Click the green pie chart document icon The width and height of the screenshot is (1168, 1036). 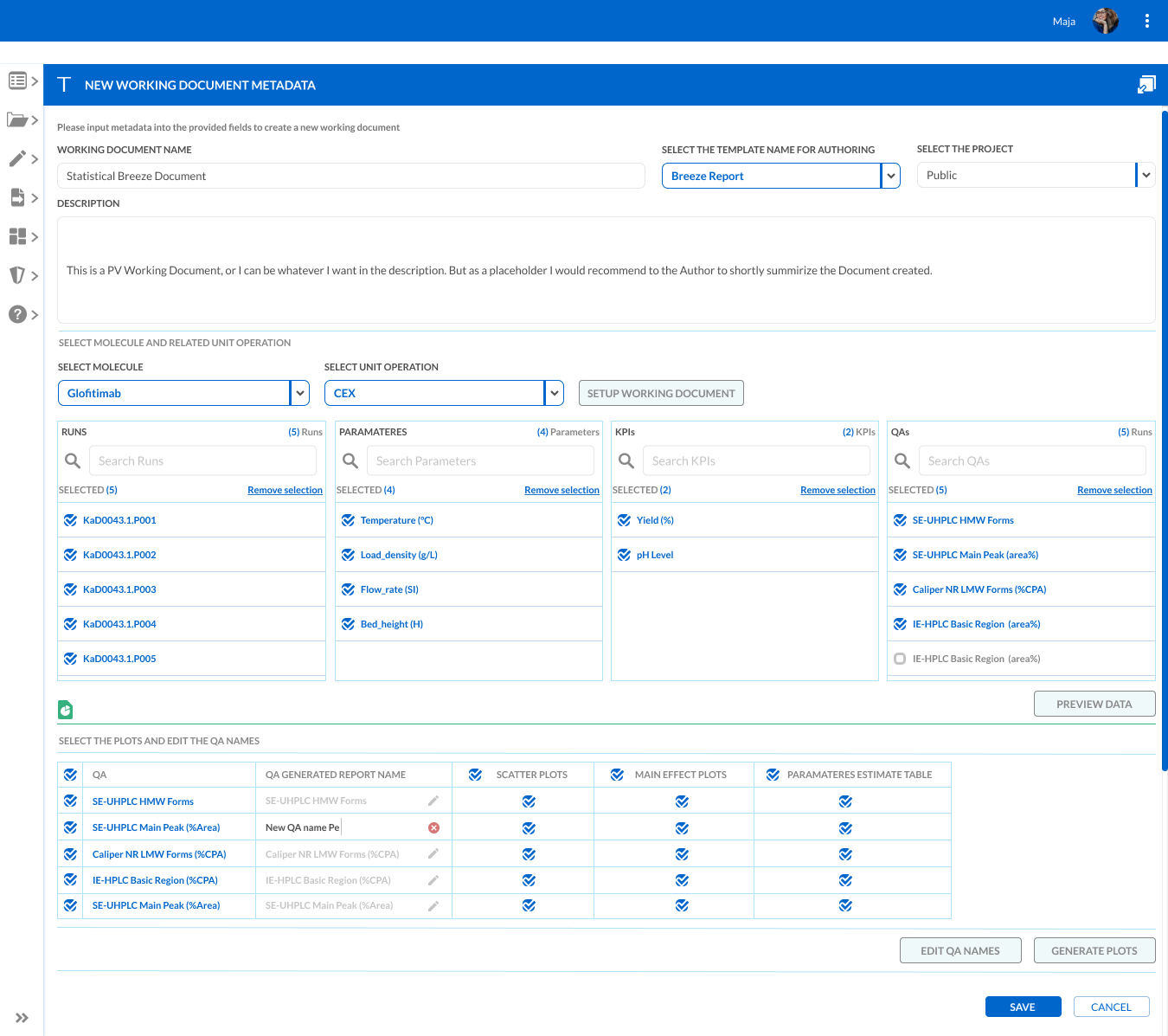66,709
